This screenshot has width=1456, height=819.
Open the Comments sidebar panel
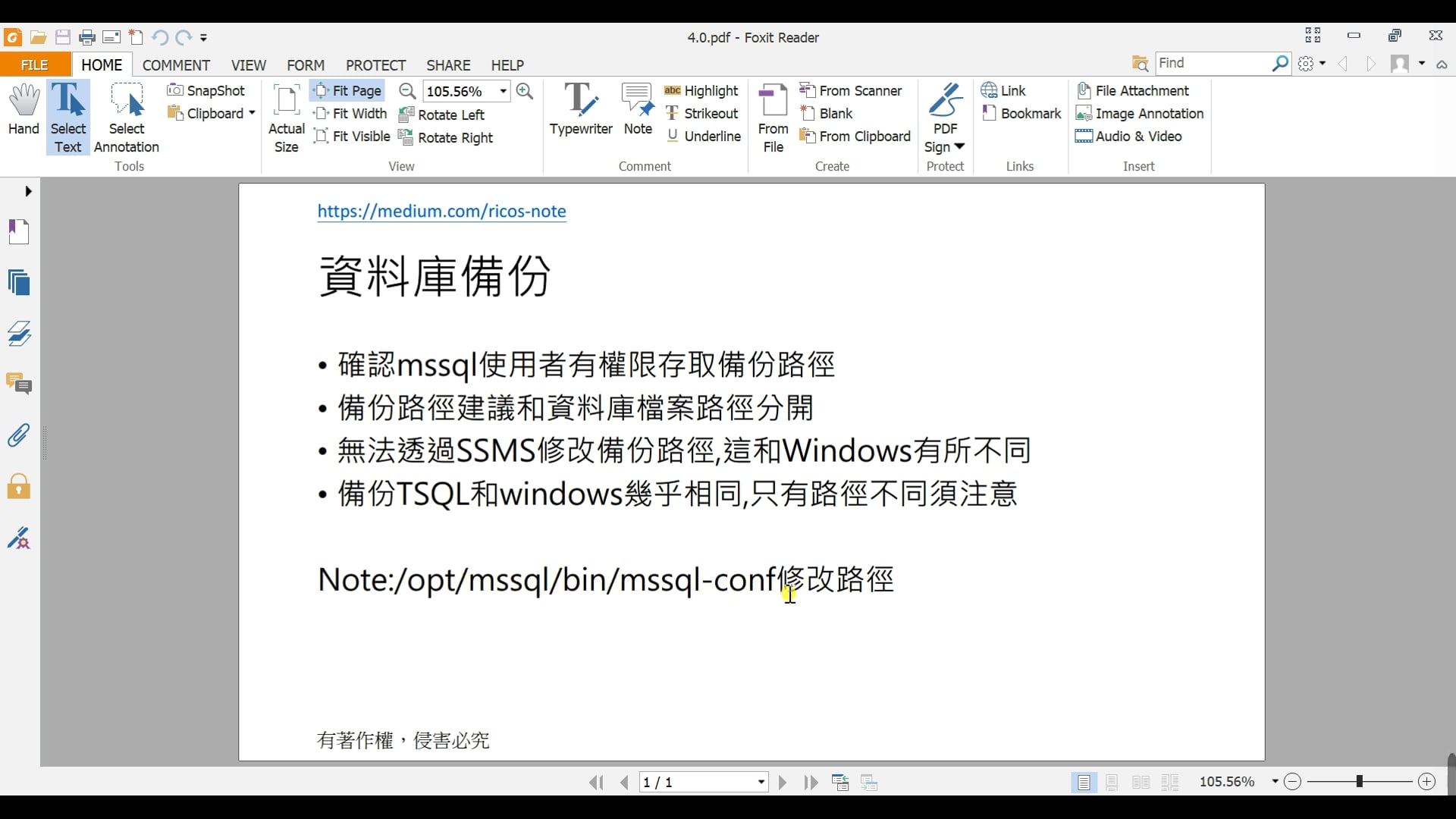click(19, 384)
